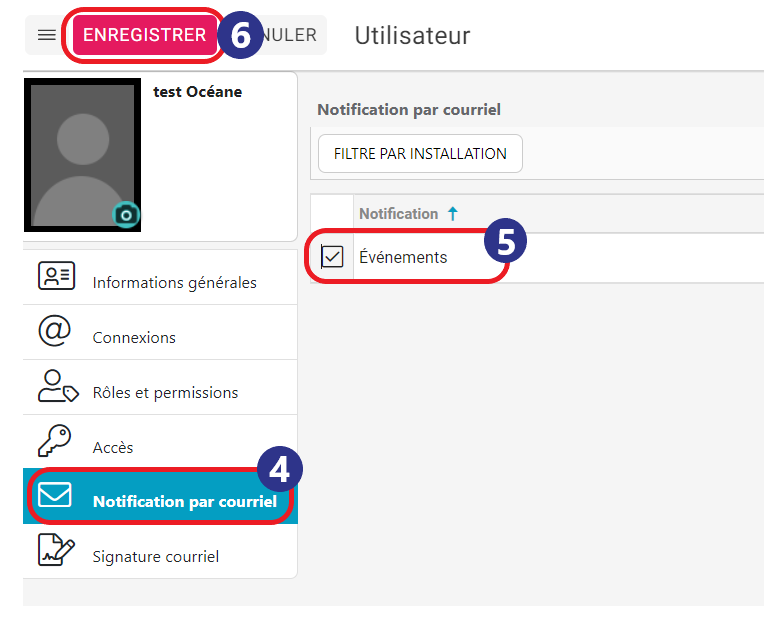The height and width of the screenshot is (618, 776).
Task: Click the Notification column header
Action: point(398,214)
